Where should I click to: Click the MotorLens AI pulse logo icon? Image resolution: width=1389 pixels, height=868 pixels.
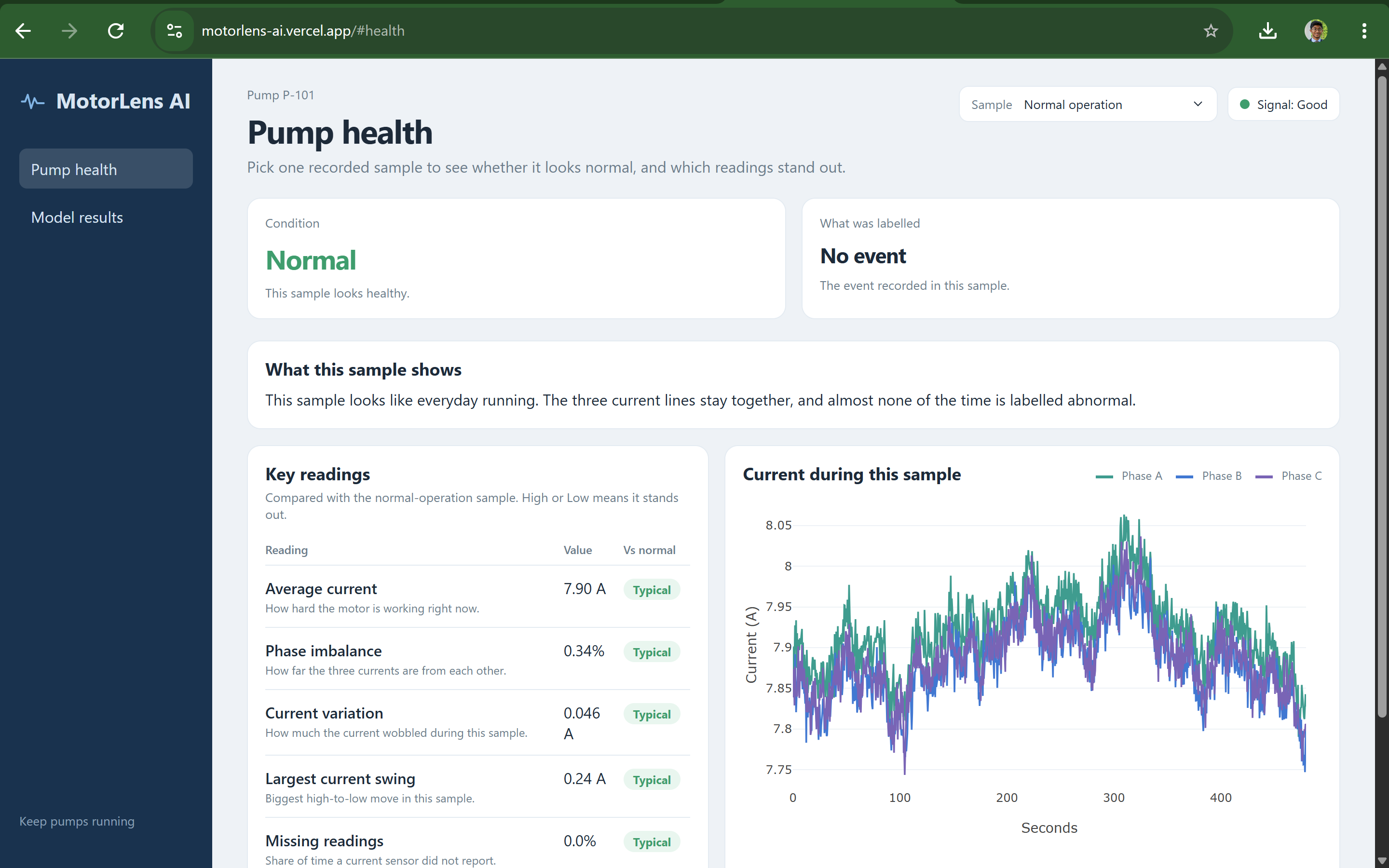[x=33, y=102]
